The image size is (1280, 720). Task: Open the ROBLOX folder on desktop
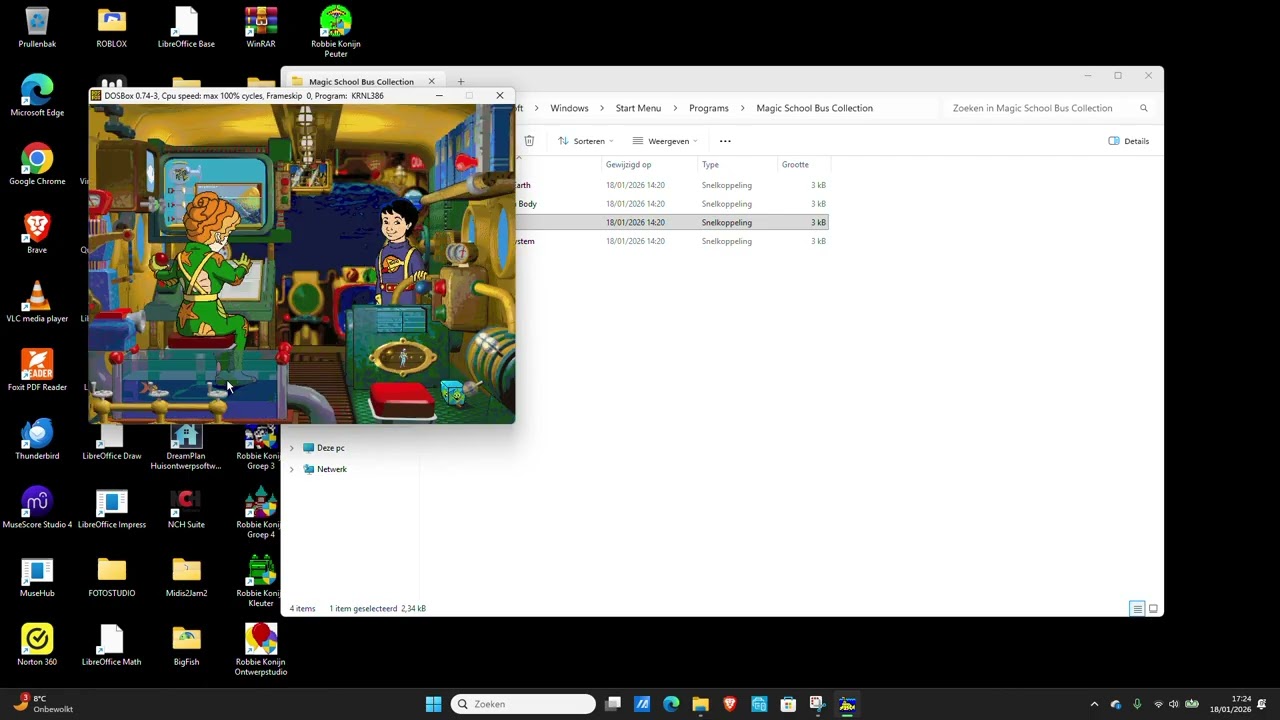click(x=112, y=28)
